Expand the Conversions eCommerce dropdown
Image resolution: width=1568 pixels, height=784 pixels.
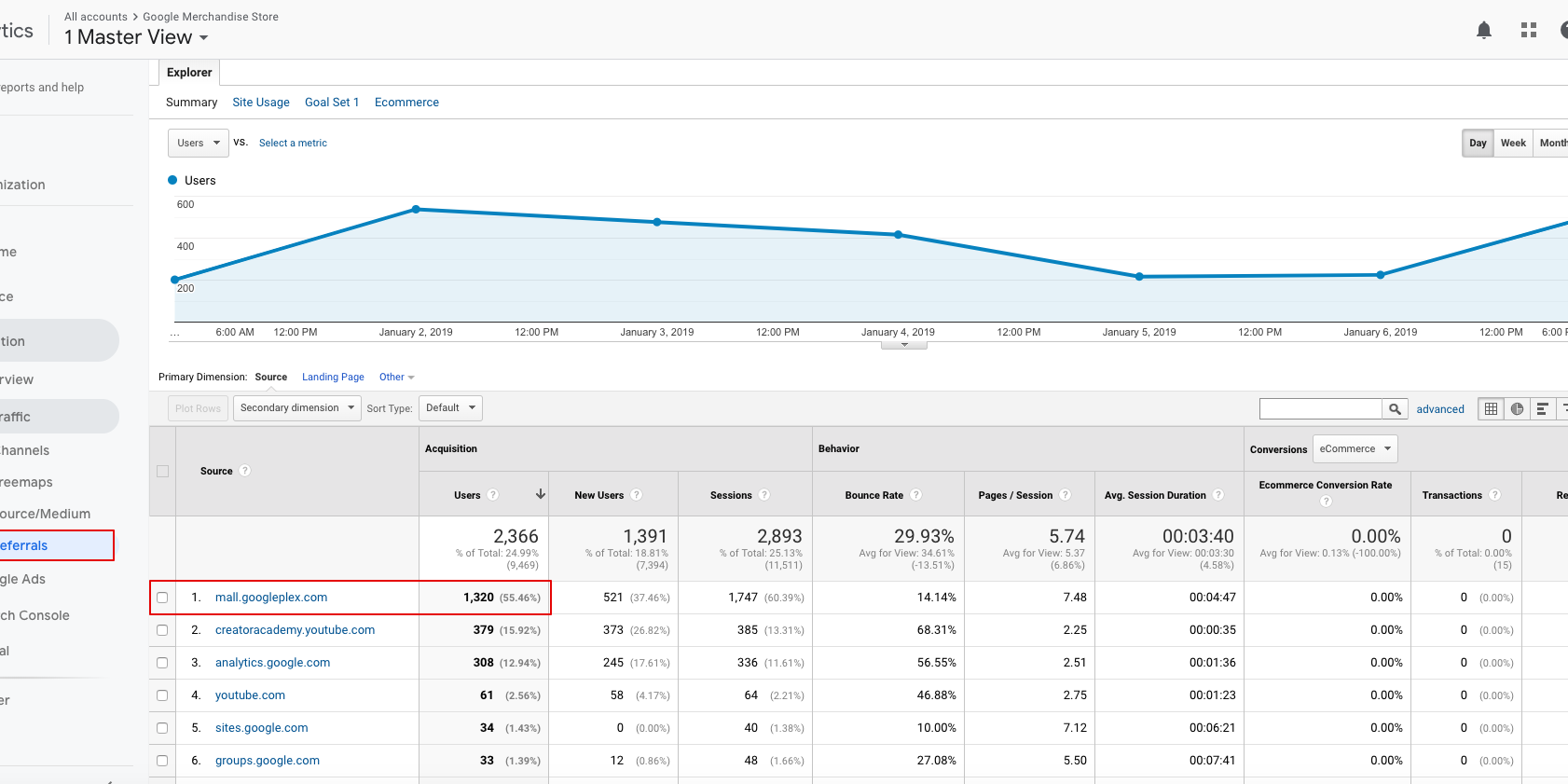click(x=1355, y=449)
